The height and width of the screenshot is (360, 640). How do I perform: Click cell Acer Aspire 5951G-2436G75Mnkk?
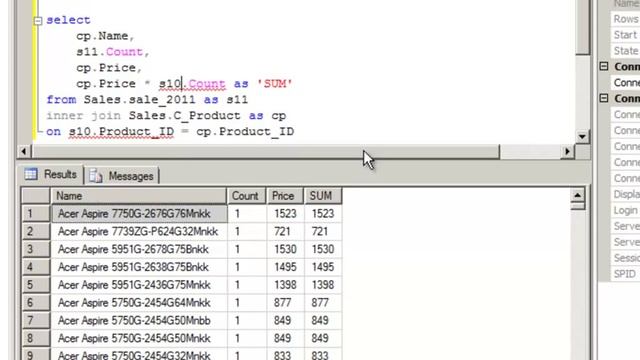tap(139, 285)
